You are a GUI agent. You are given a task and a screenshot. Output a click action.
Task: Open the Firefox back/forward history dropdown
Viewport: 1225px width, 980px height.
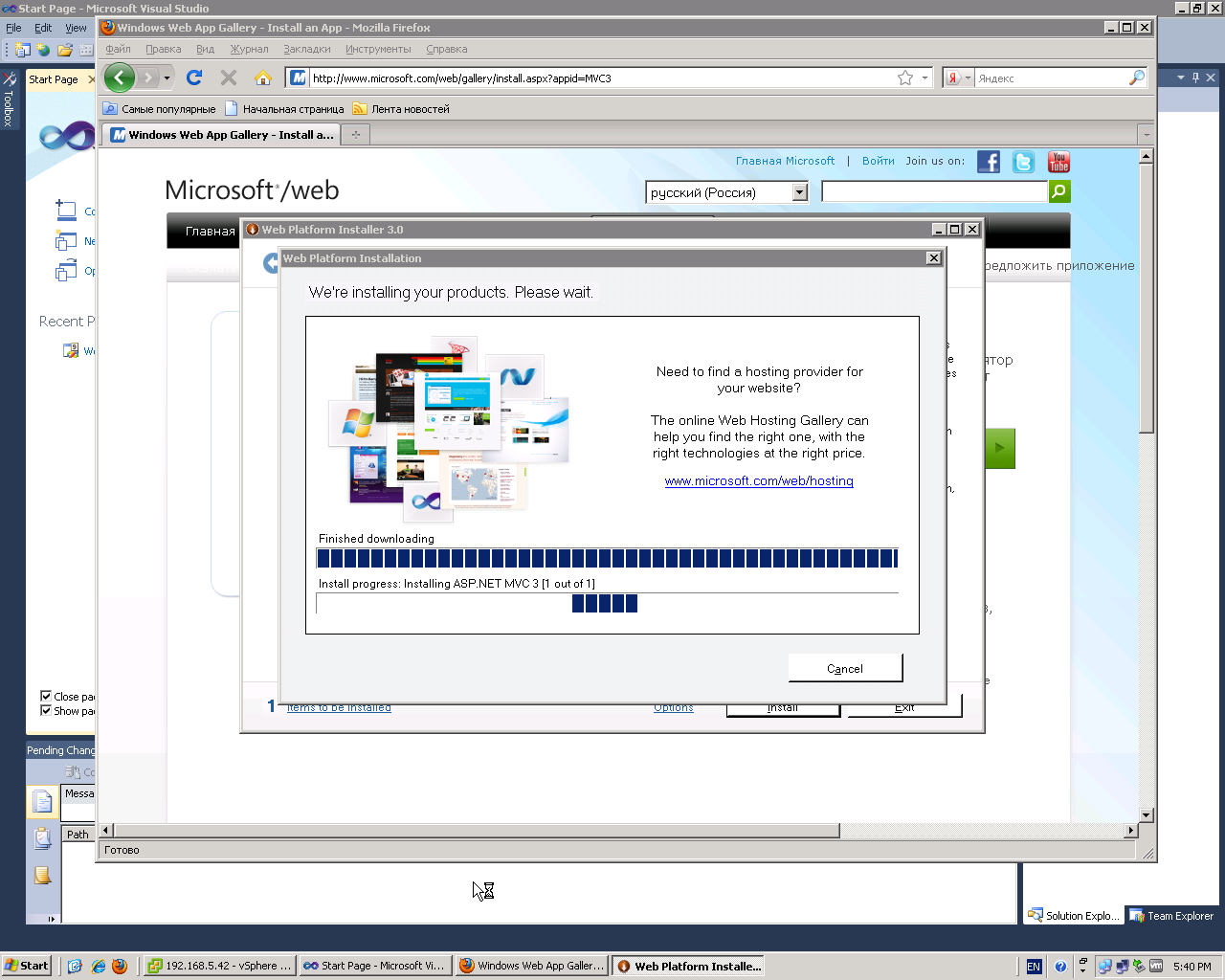coord(167,78)
